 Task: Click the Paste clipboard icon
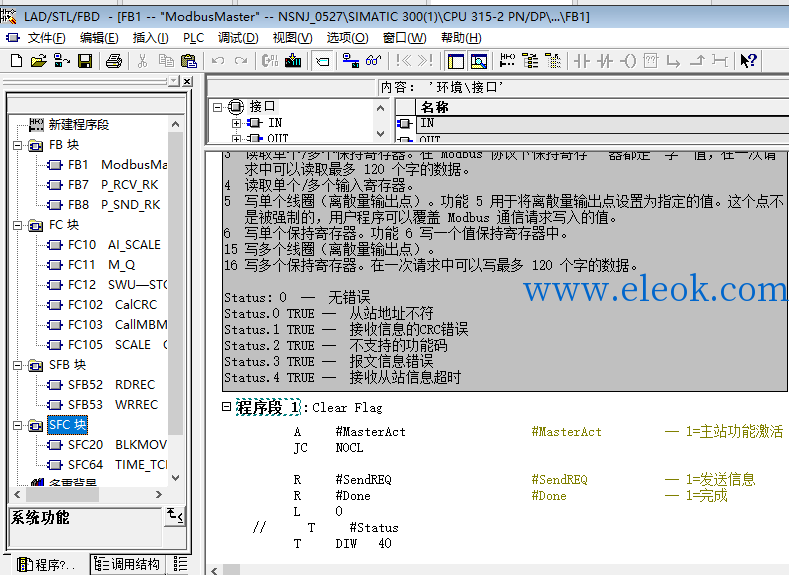(189, 61)
